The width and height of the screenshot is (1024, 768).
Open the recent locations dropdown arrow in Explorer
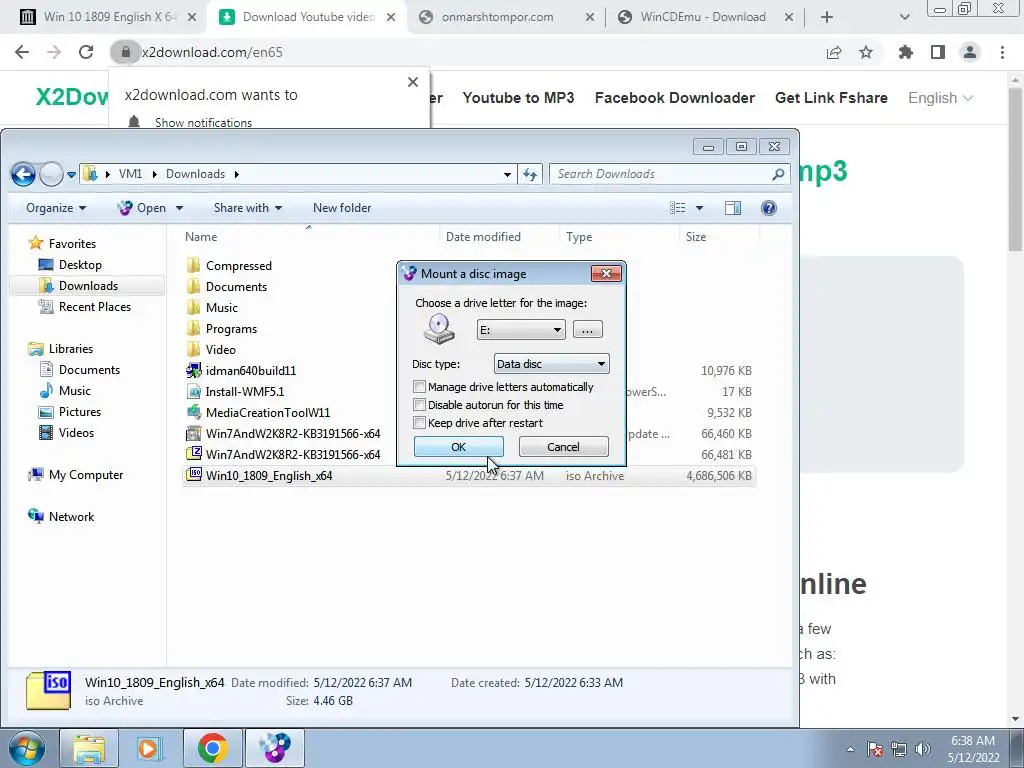(71, 174)
